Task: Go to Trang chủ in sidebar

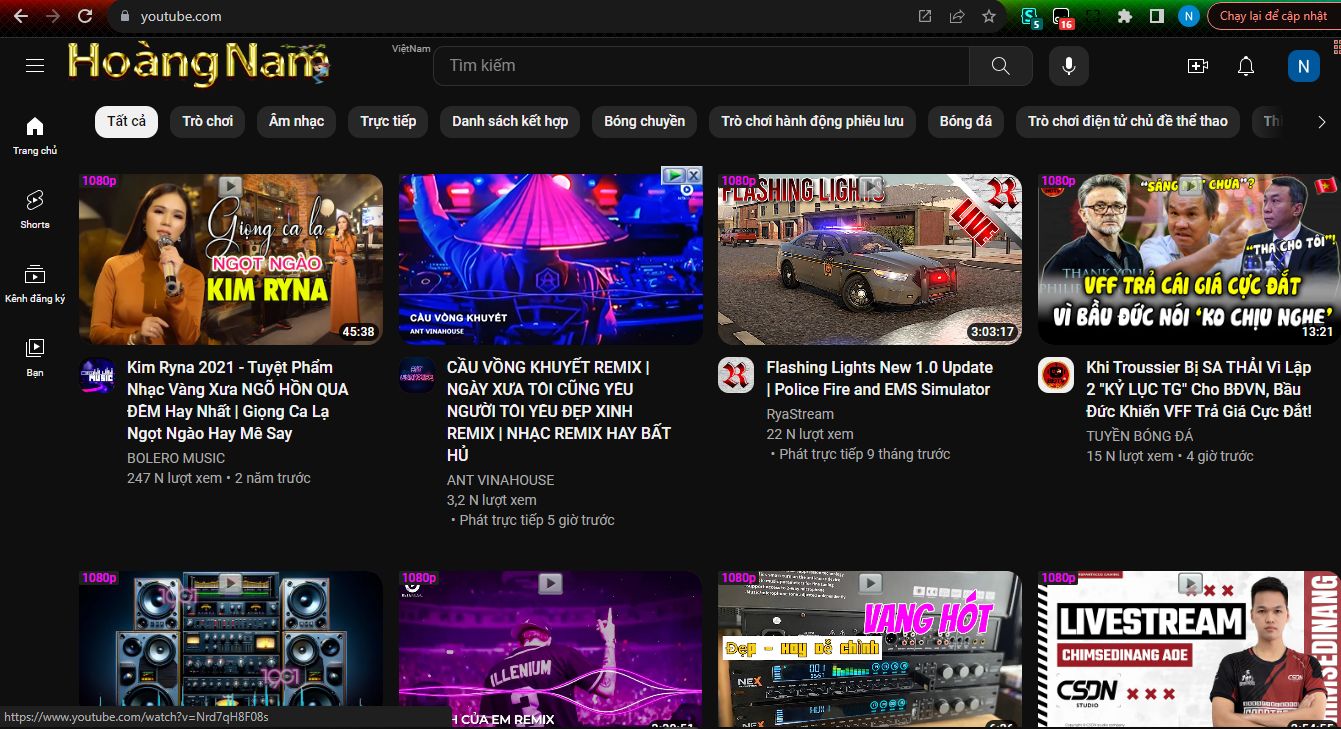Action: click(x=35, y=136)
